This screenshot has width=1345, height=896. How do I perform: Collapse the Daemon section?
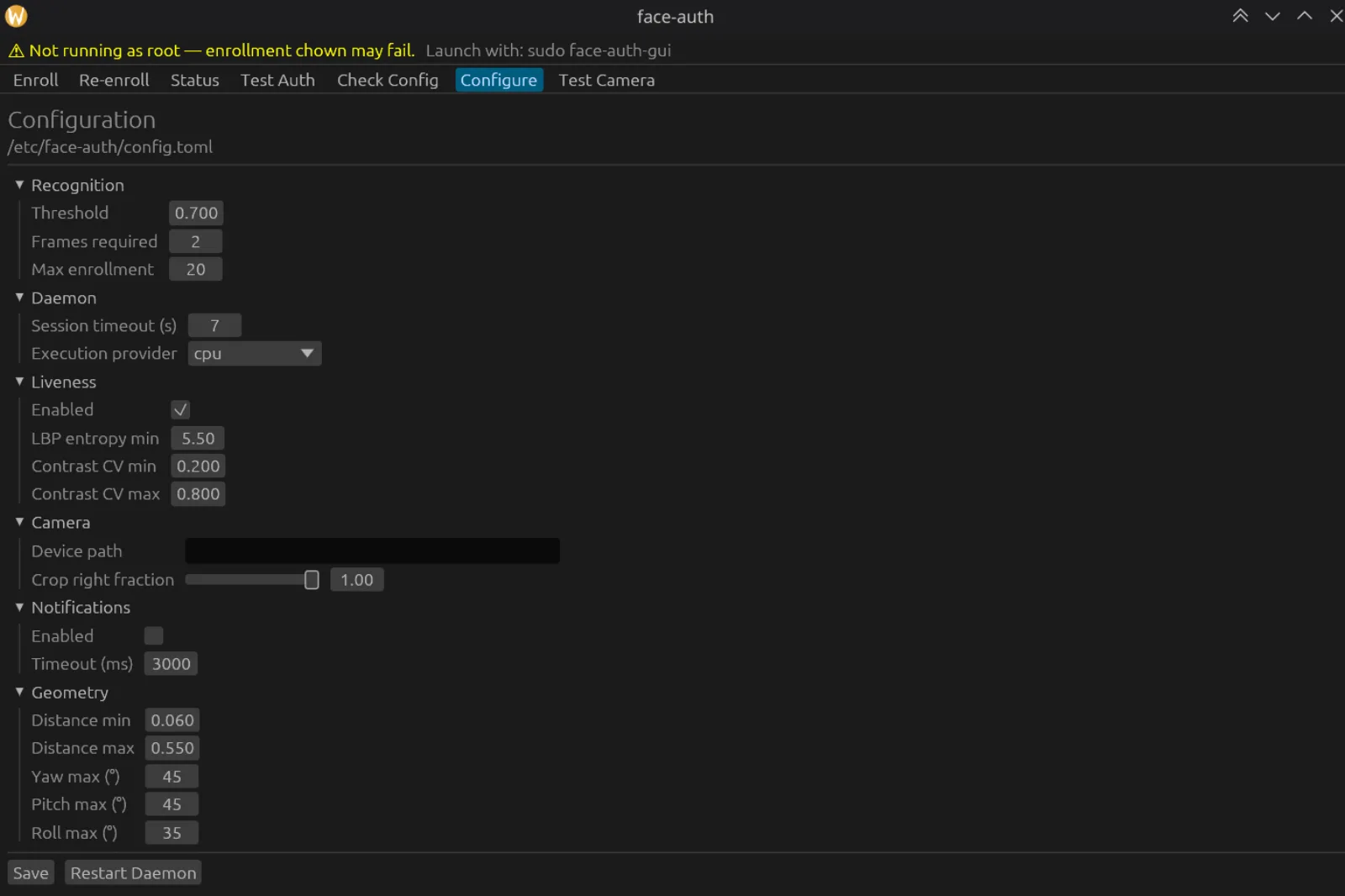point(19,298)
